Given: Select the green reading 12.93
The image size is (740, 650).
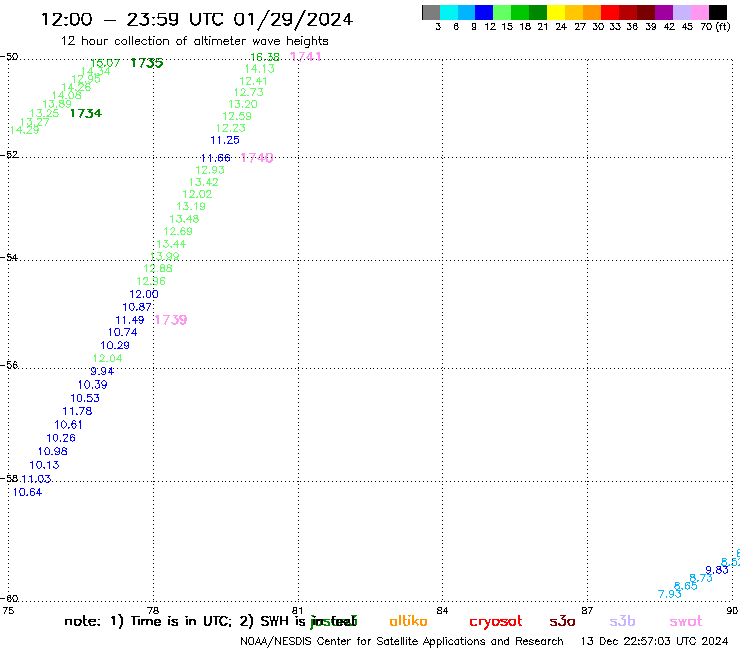Looking at the screenshot, I should click(x=210, y=170).
